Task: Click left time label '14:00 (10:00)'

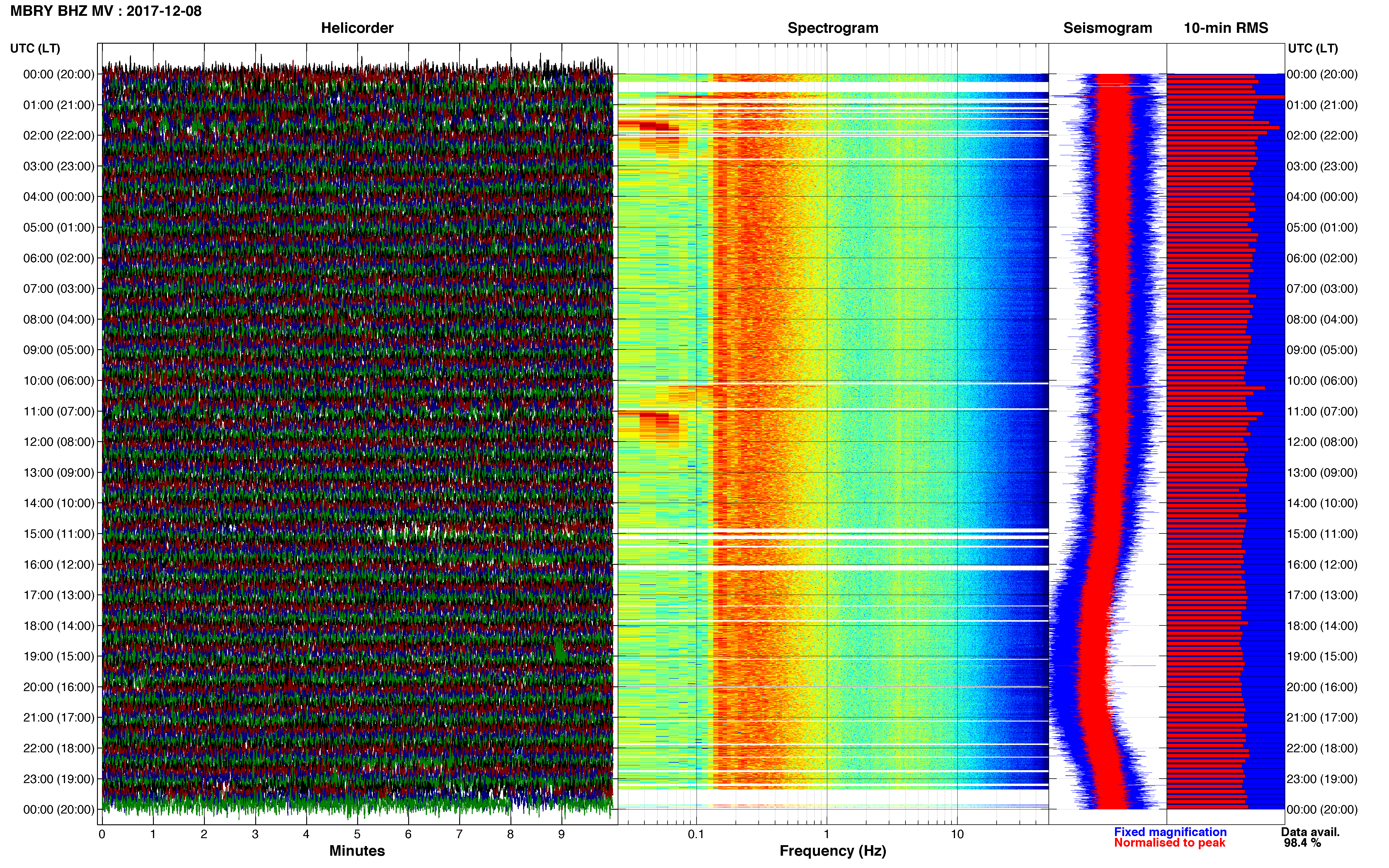Action: click(59, 504)
